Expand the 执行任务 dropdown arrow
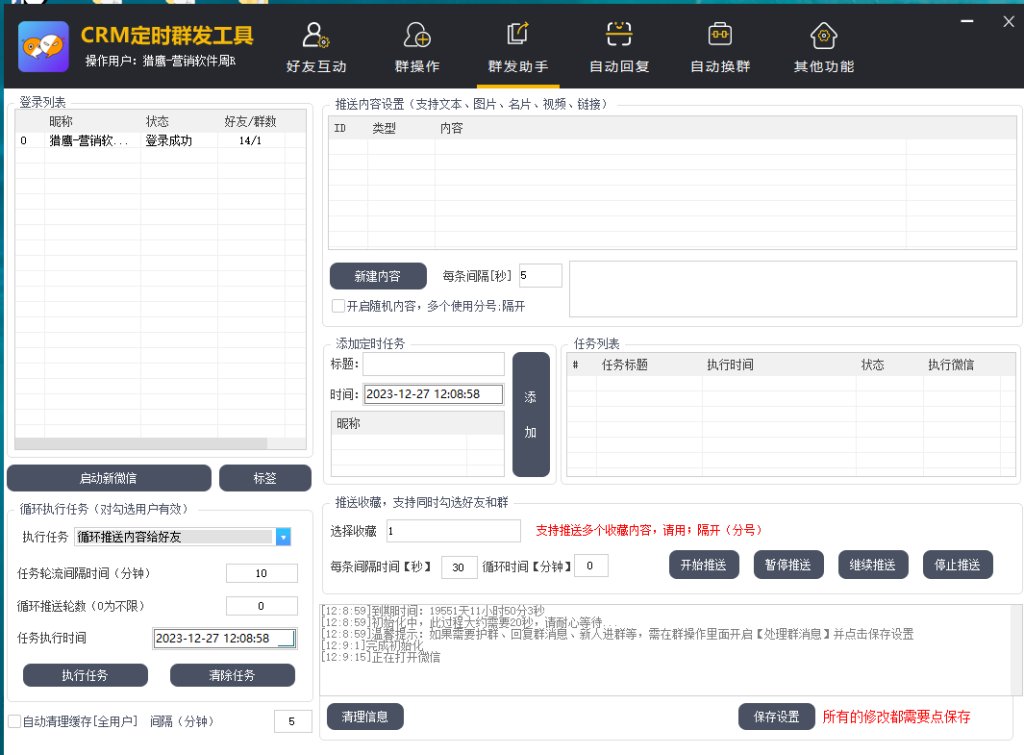The image size is (1024, 755). pyautogui.click(x=283, y=537)
